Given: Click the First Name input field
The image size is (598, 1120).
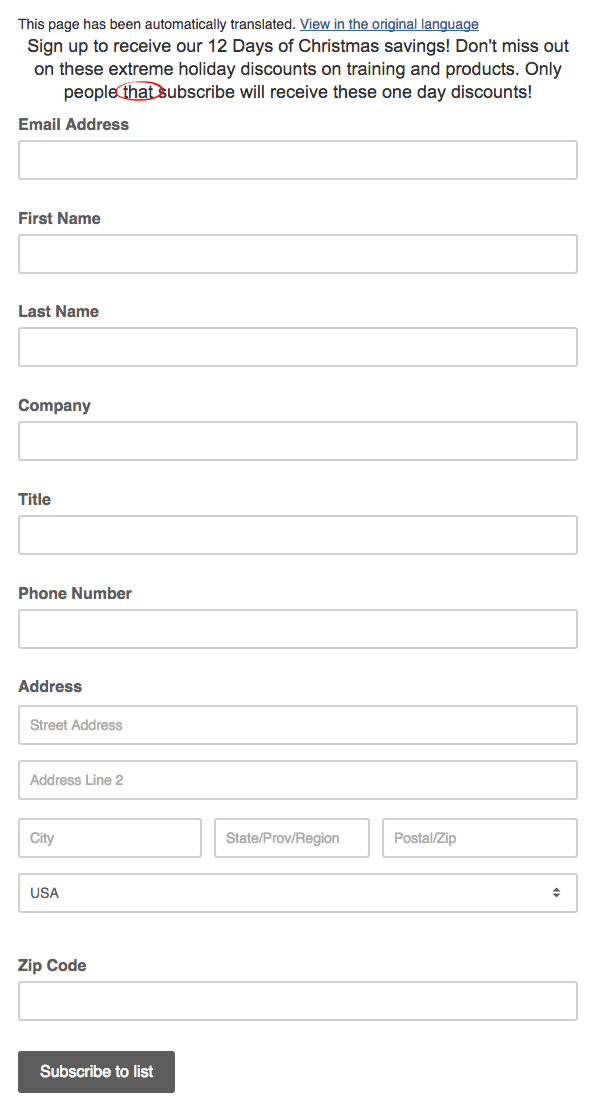Looking at the screenshot, I should [x=297, y=254].
